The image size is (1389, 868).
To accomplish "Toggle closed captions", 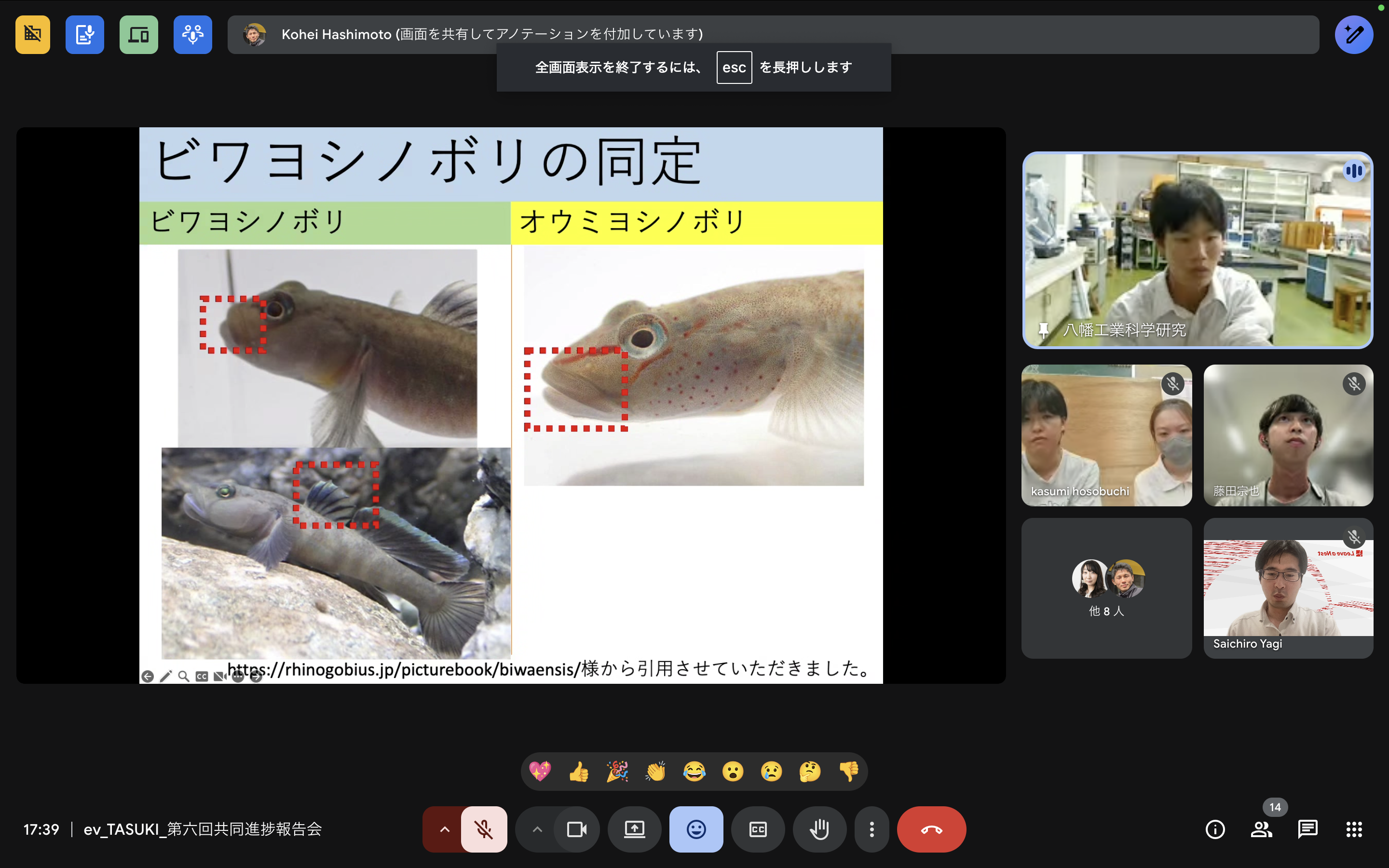I will click(x=758, y=829).
